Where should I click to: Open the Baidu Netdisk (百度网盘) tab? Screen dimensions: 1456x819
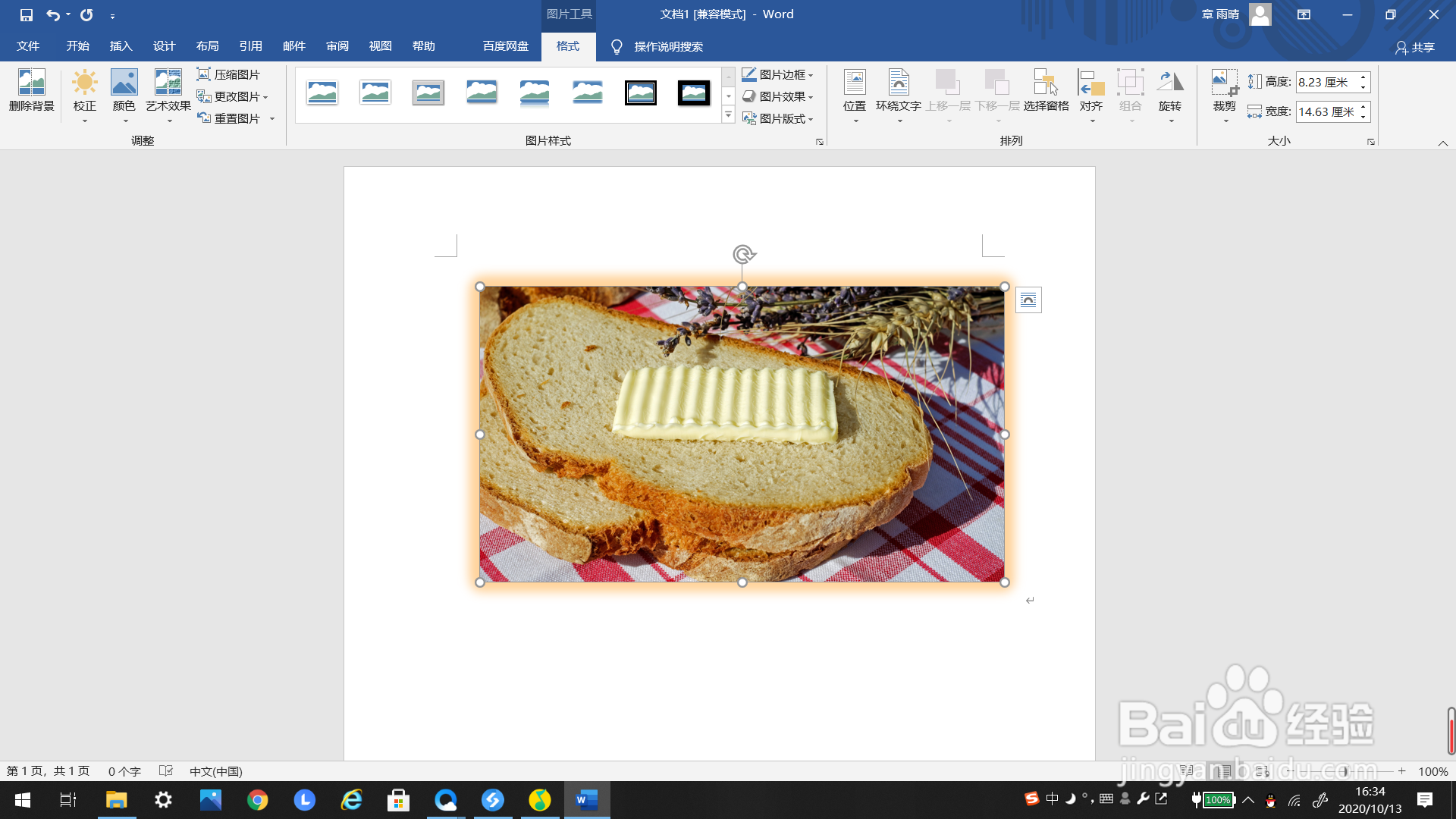(x=506, y=46)
